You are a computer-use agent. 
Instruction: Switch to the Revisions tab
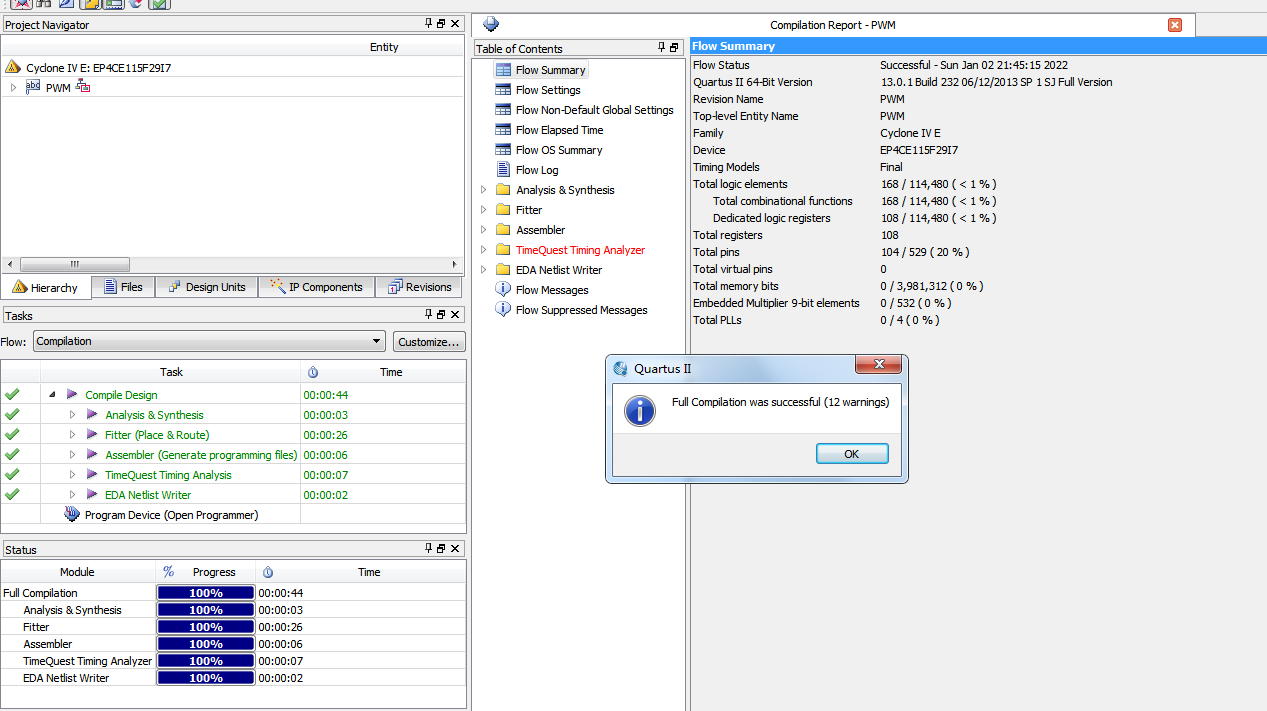click(420, 287)
